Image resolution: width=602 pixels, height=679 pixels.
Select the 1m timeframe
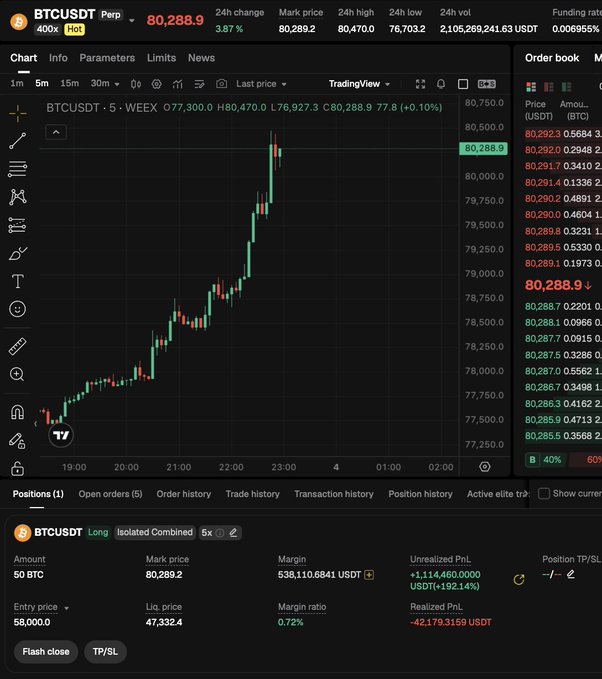pyautogui.click(x=17, y=83)
